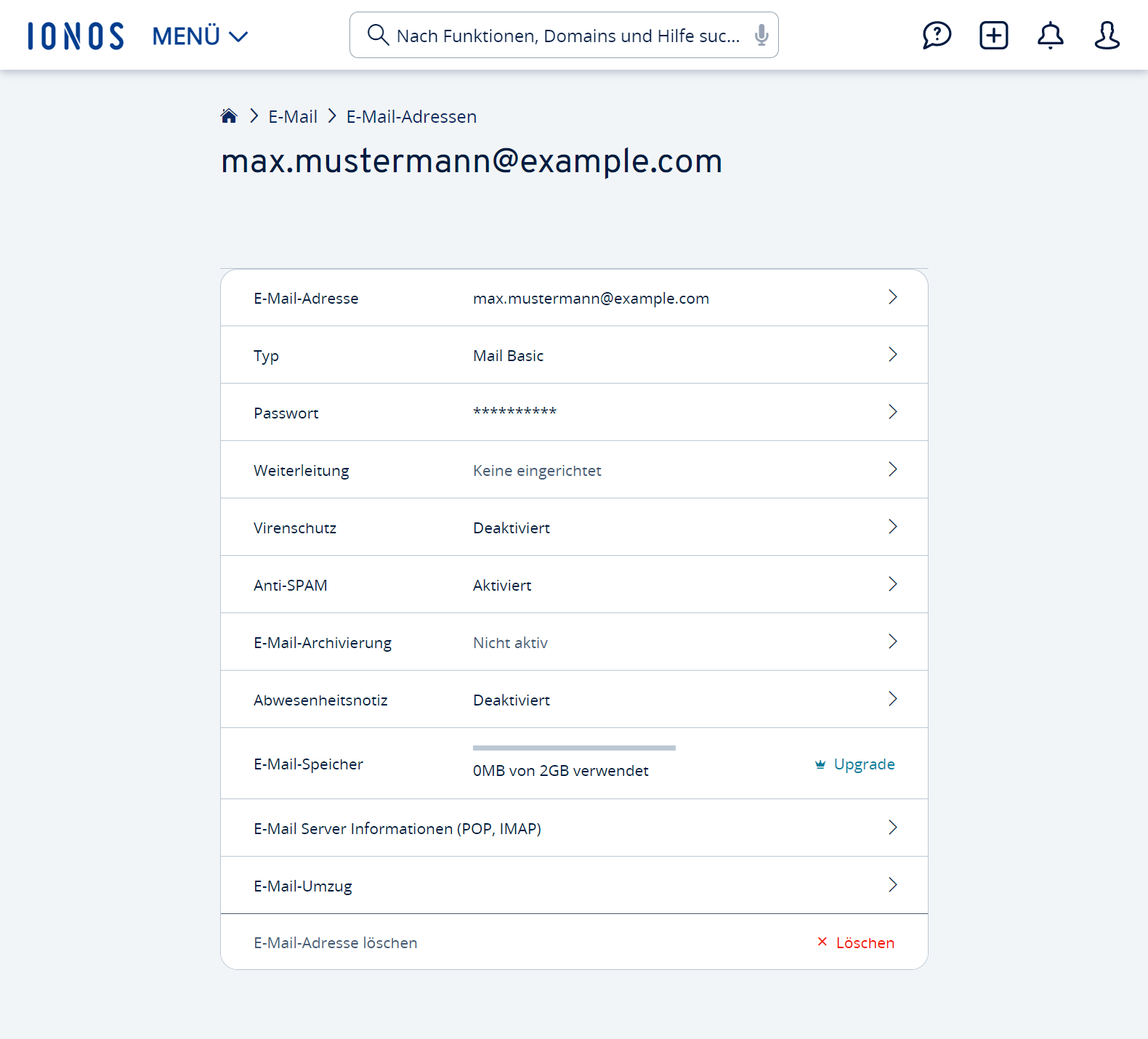The height and width of the screenshot is (1039, 1148).
Task: Click the crown icon next to Upgrade
Action: (820, 764)
